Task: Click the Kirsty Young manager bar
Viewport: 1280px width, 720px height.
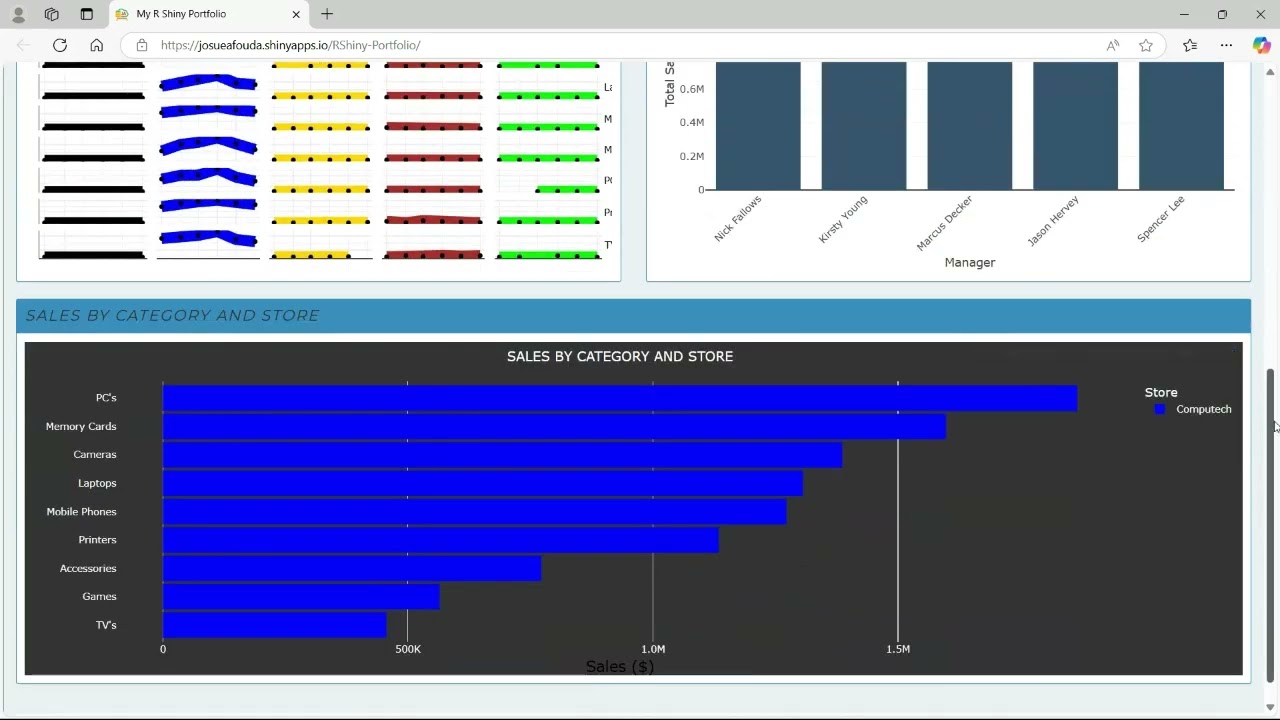Action: tap(864, 125)
